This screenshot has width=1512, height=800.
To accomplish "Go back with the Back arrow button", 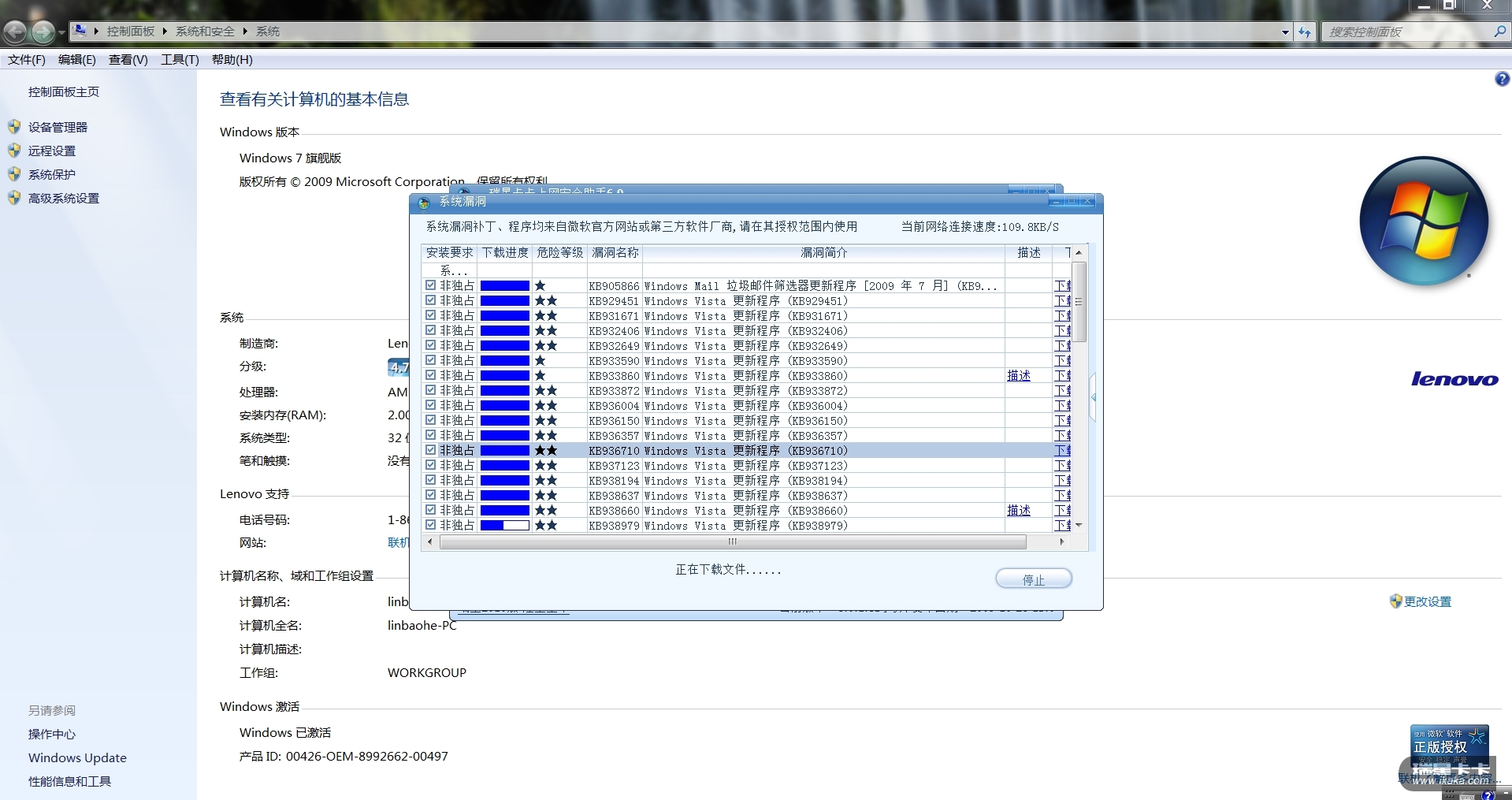I will (15, 32).
